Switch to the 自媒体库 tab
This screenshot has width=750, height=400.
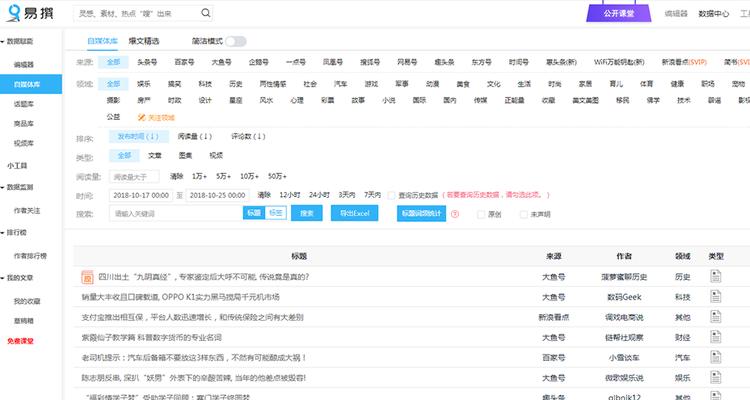coord(102,41)
